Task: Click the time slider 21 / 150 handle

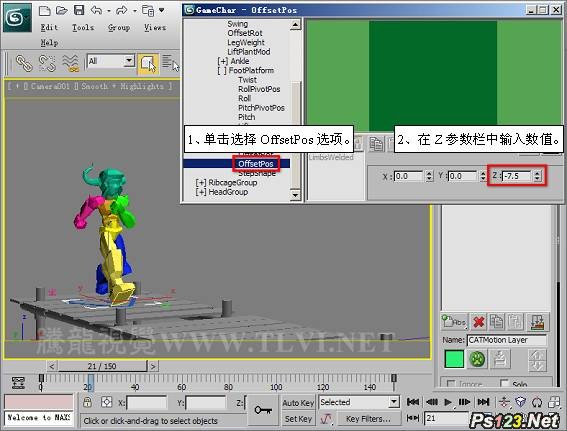Action: (x=102, y=366)
